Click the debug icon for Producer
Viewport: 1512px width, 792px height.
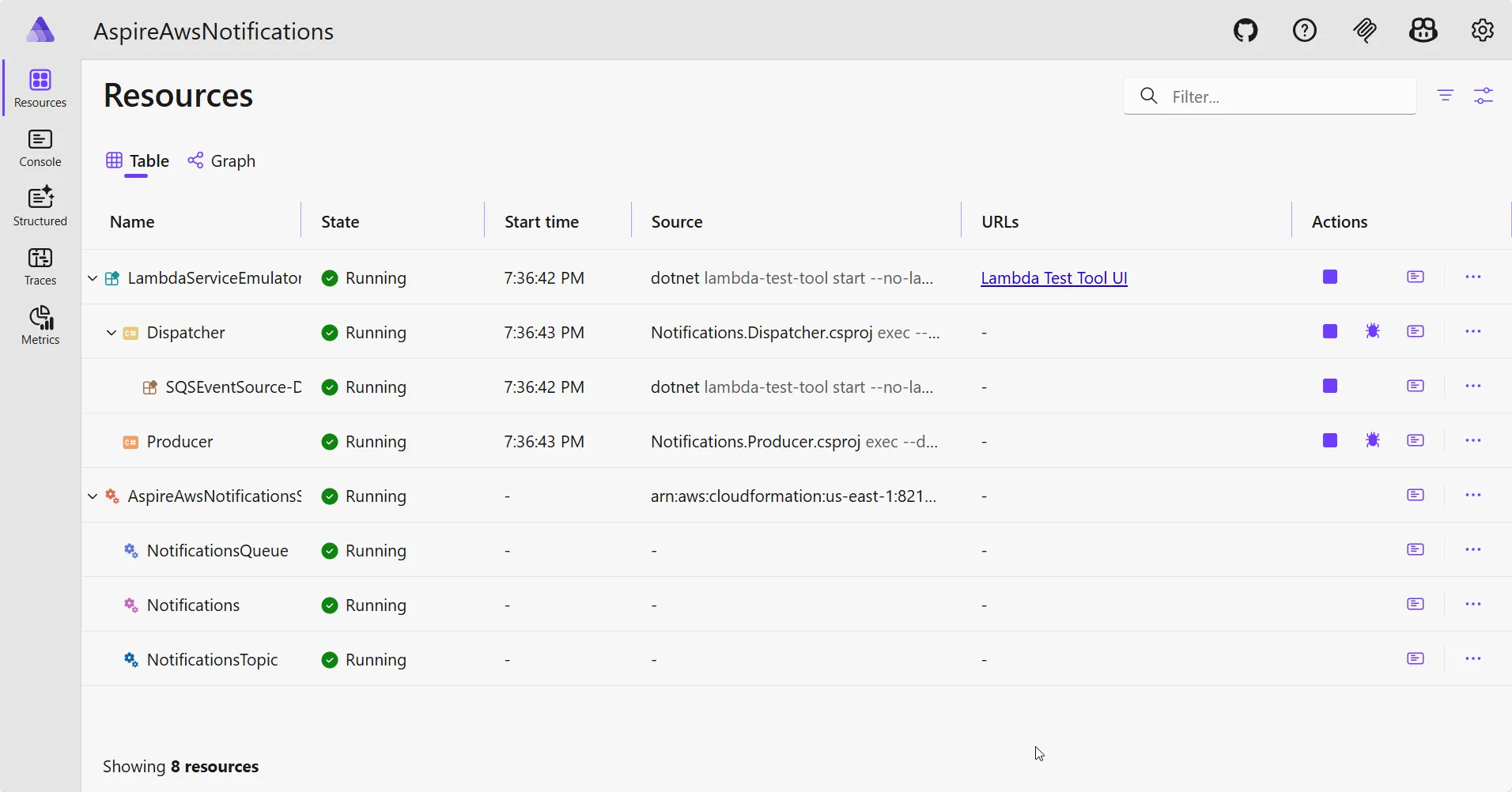click(1373, 440)
